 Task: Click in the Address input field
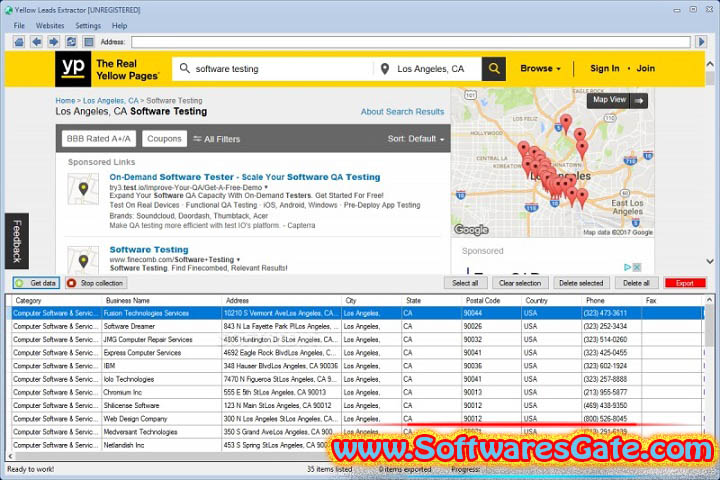point(411,42)
